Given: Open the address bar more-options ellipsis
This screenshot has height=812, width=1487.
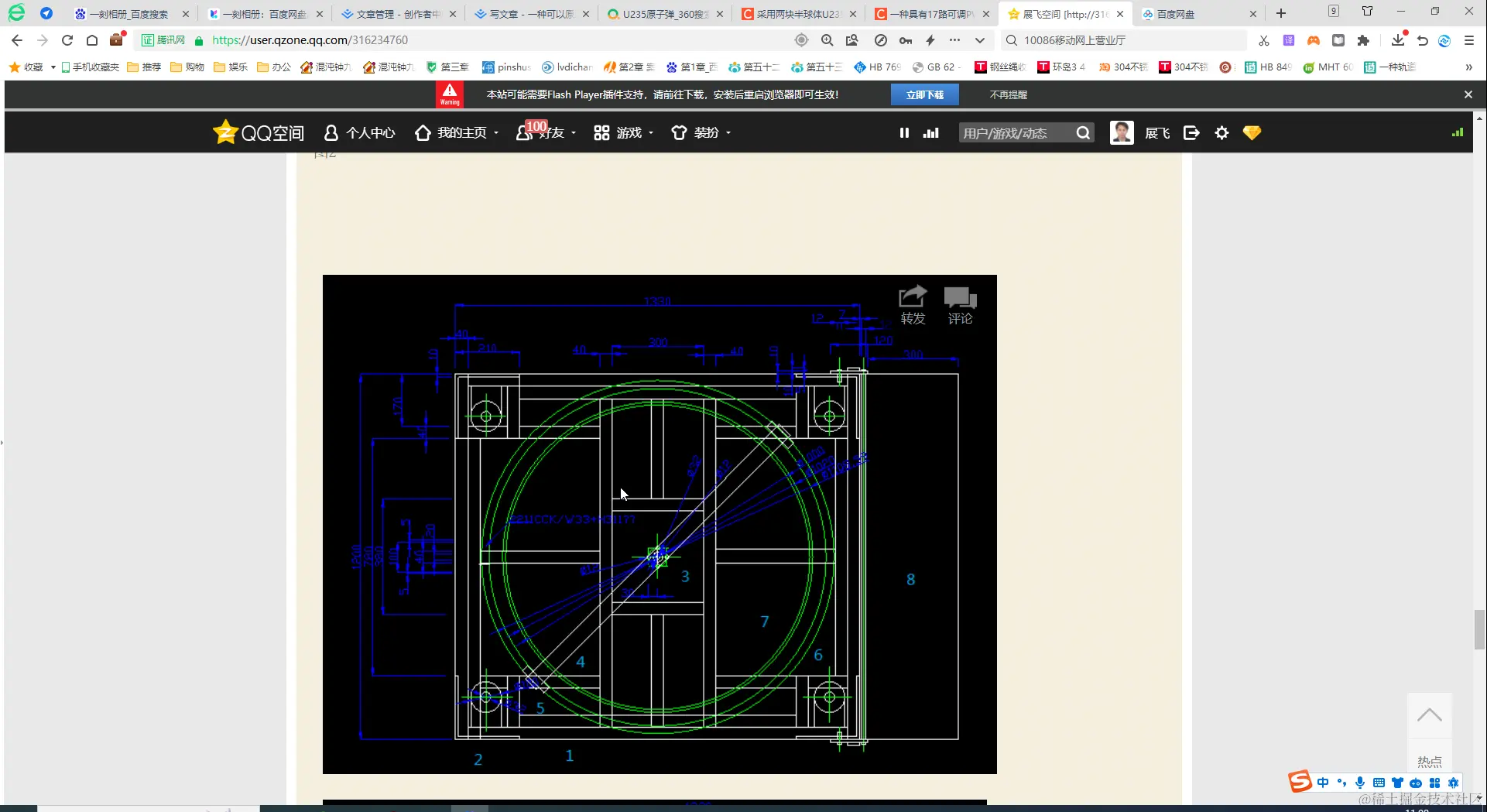Looking at the screenshot, I should coord(955,40).
